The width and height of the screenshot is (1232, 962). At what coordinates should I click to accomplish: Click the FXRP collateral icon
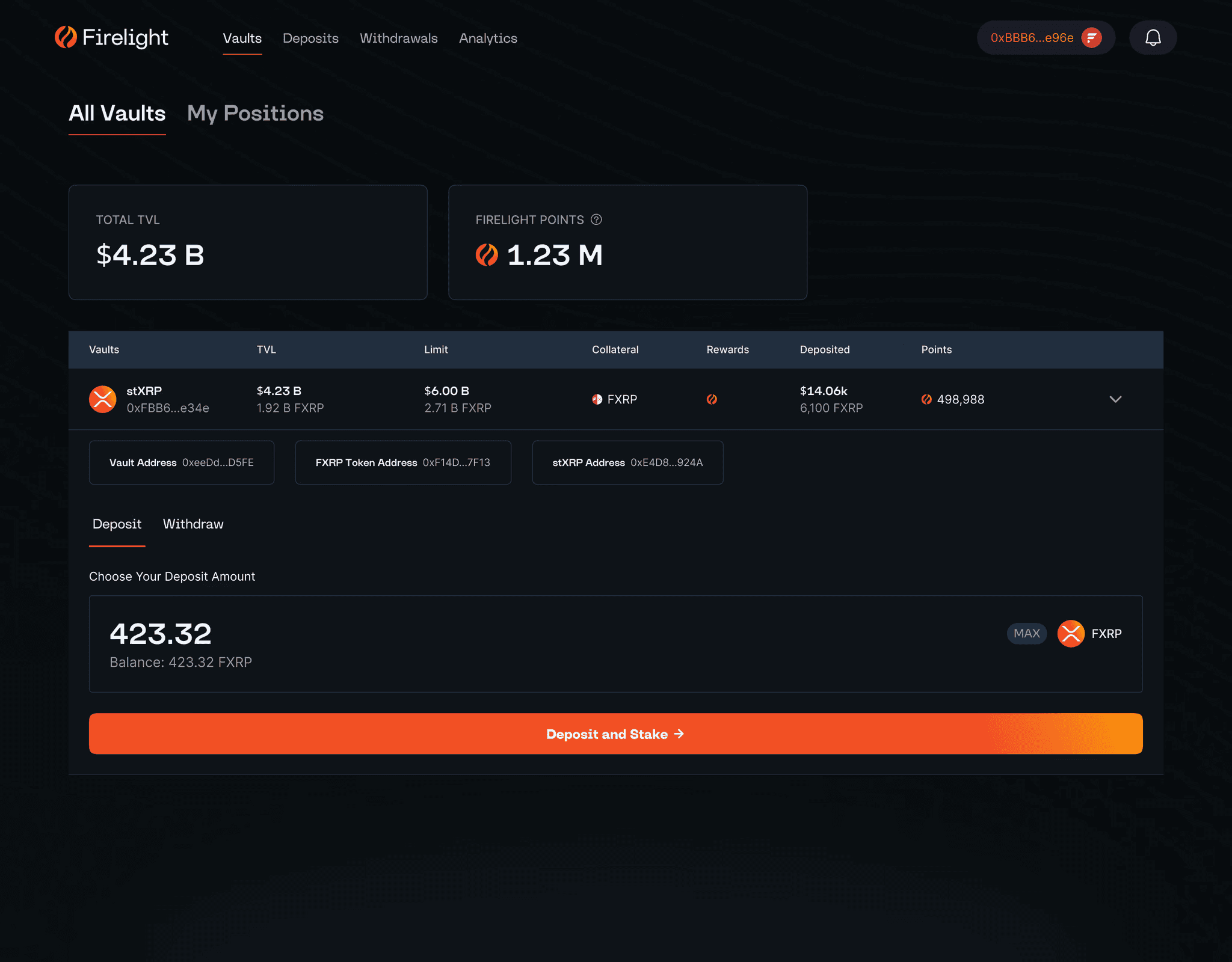click(597, 399)
